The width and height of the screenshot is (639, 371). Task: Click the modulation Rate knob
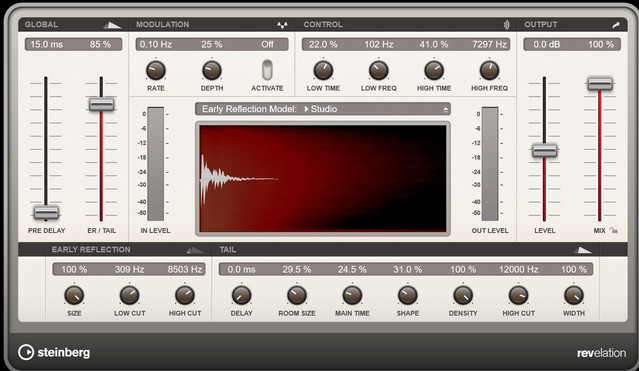click(156, 70)
